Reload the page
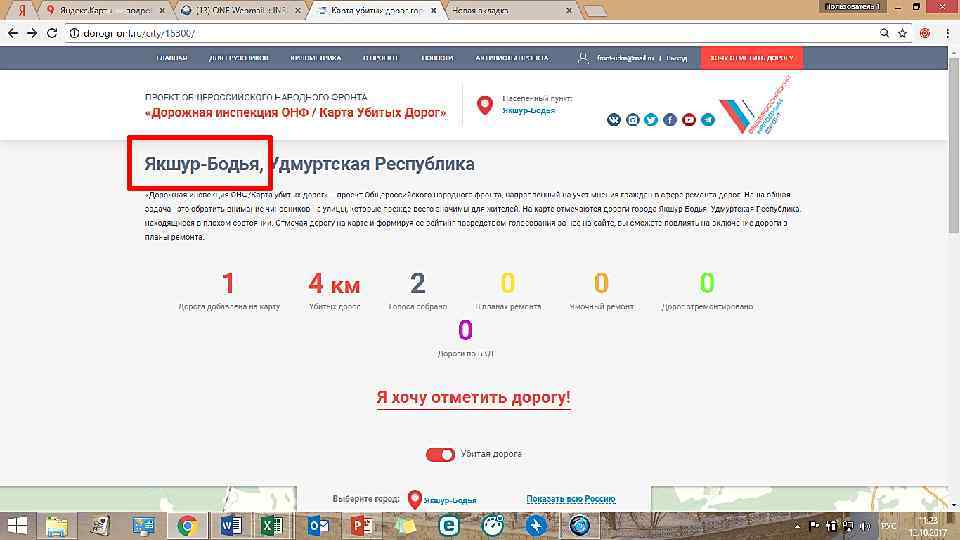The height and width of the screenshot is (540, 960). click(x=51, y=33)
